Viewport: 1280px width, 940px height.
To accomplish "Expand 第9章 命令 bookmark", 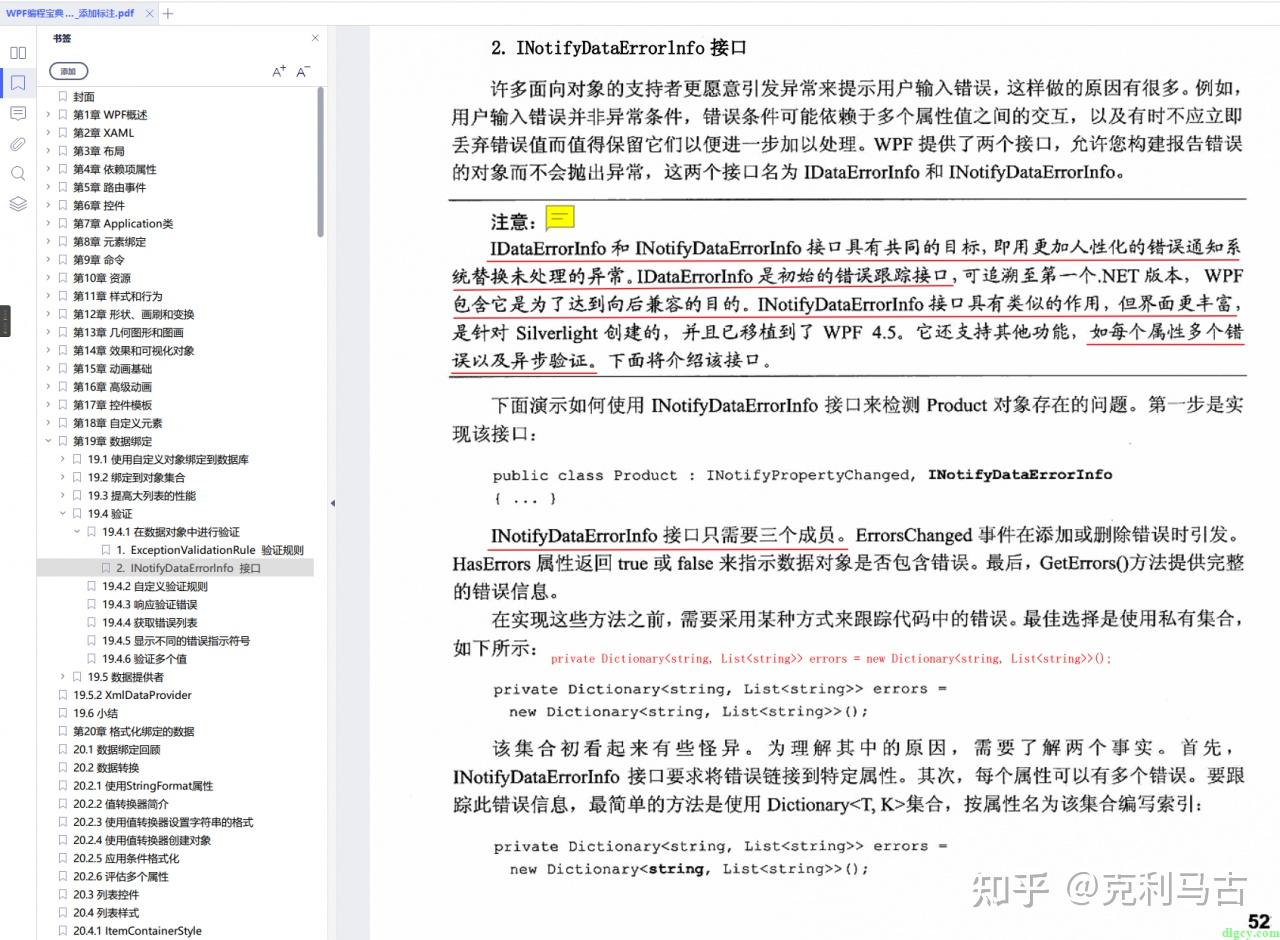I will click(48, 260).
